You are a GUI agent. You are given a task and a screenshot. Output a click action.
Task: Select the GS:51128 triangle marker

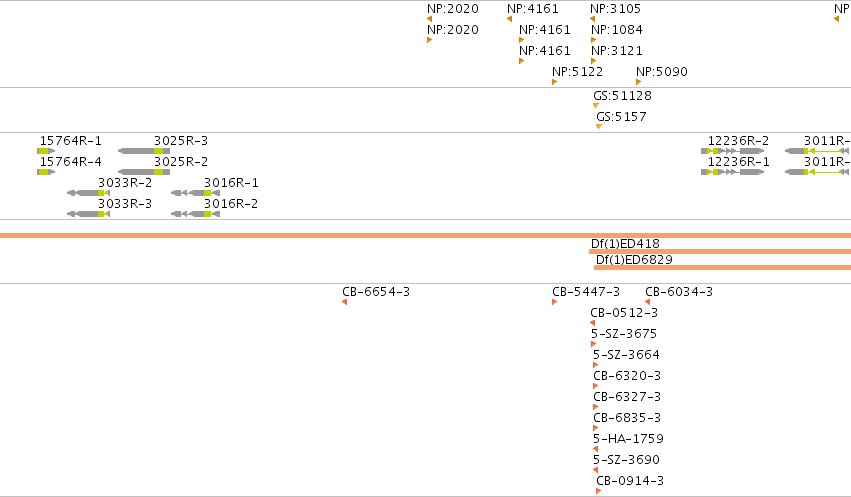(x=596, y=106)
